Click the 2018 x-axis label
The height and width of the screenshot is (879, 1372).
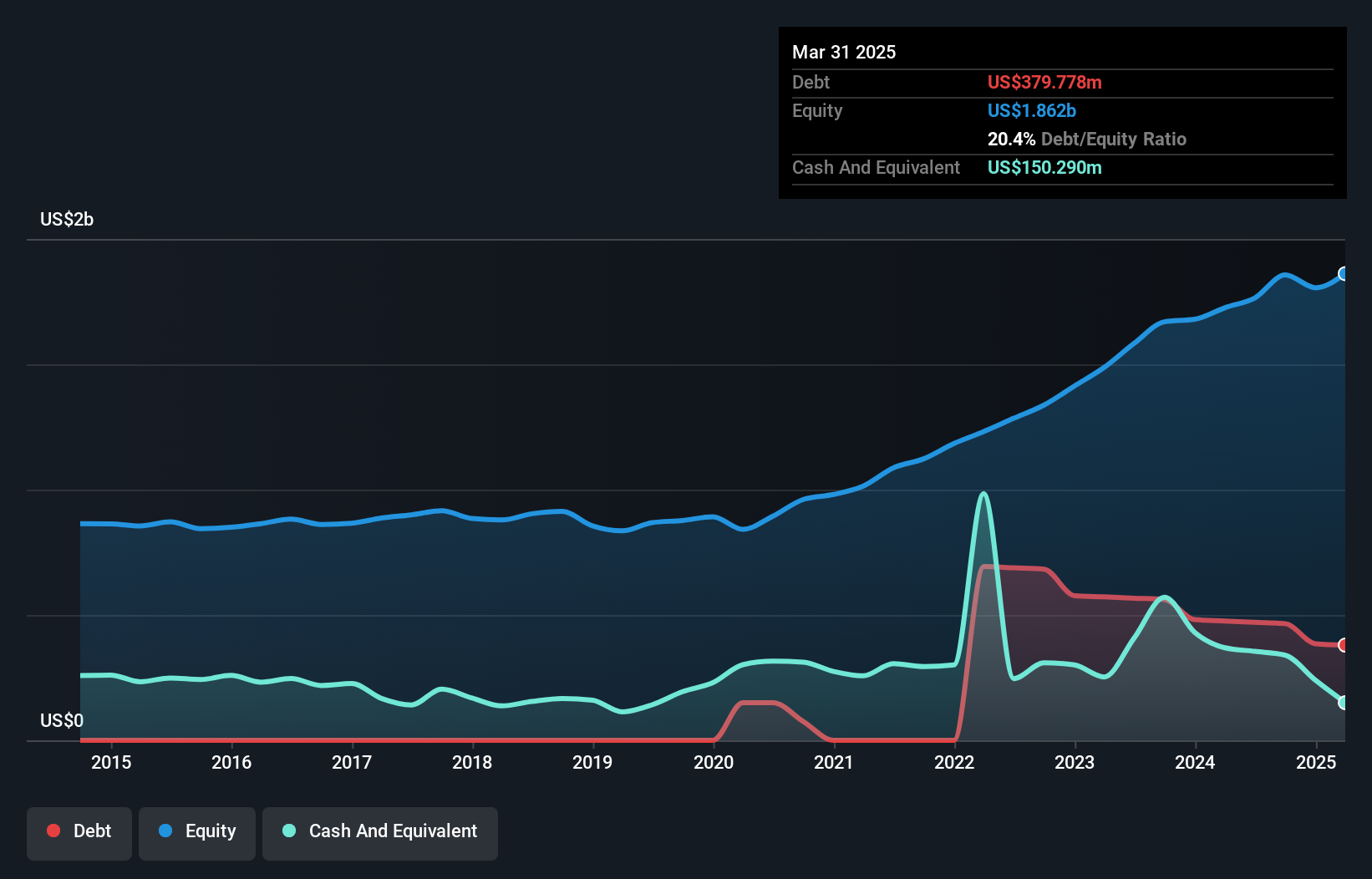click(x=472, y=762)
